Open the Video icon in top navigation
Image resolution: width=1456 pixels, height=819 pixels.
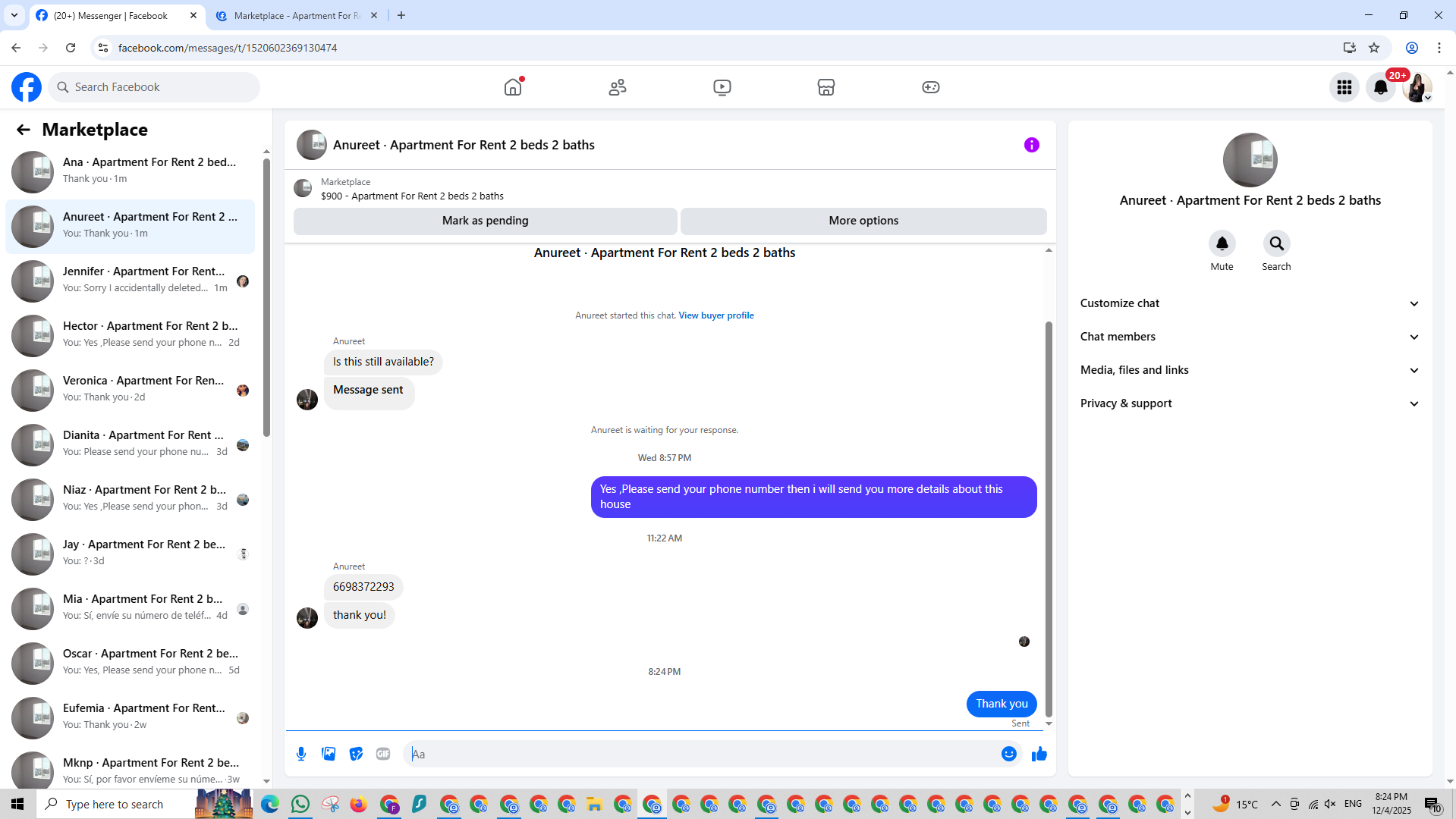[722, 87]
